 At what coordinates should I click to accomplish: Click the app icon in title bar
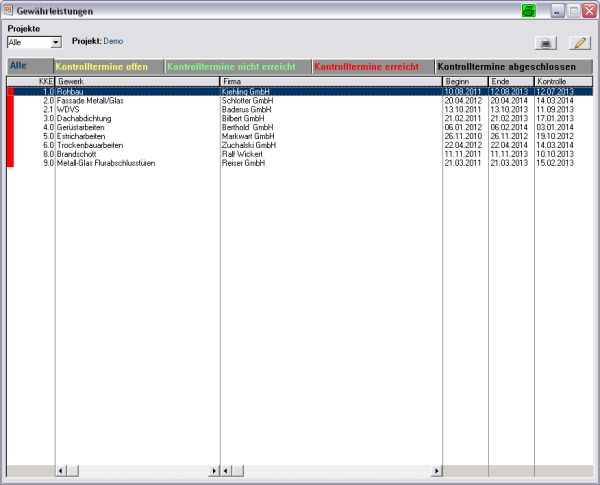click(x=9, y=11)
